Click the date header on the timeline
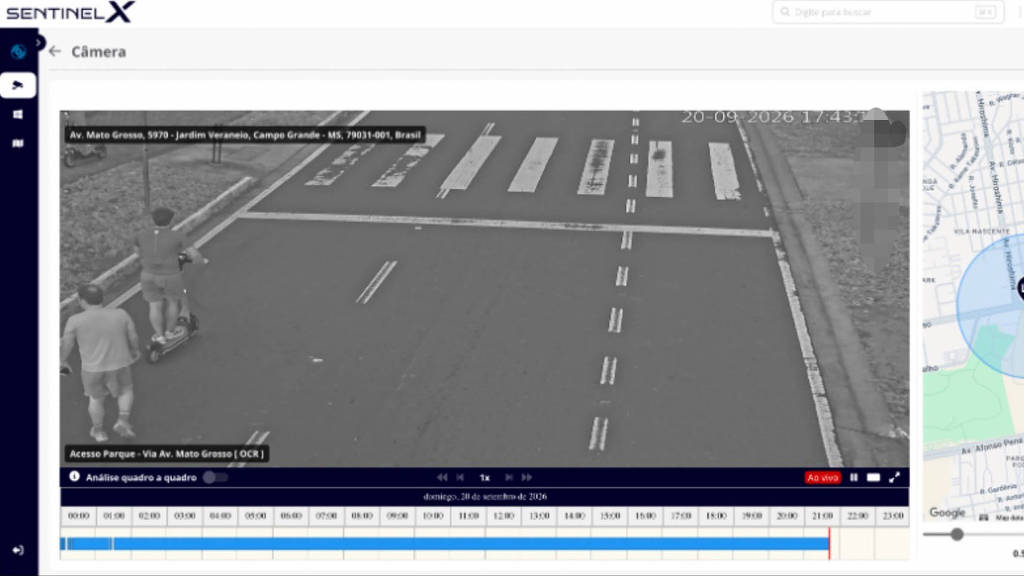 coord(485,497)
